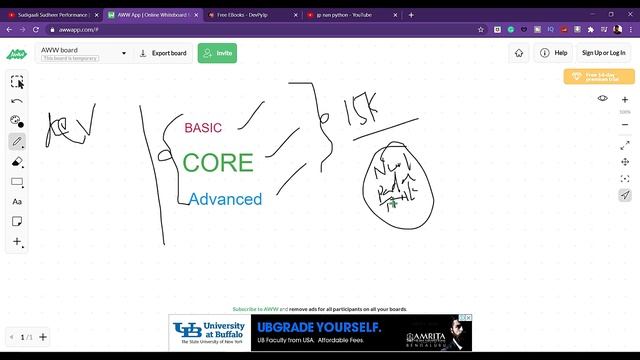This screenshot has height=360, width=640.
Task: Open a new browser tab
Action: click(x=411, y=15)
